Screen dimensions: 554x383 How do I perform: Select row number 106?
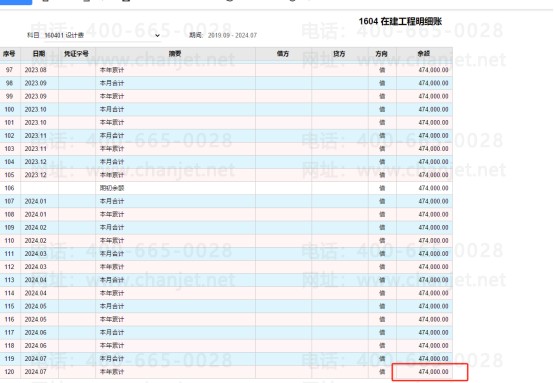10,188
